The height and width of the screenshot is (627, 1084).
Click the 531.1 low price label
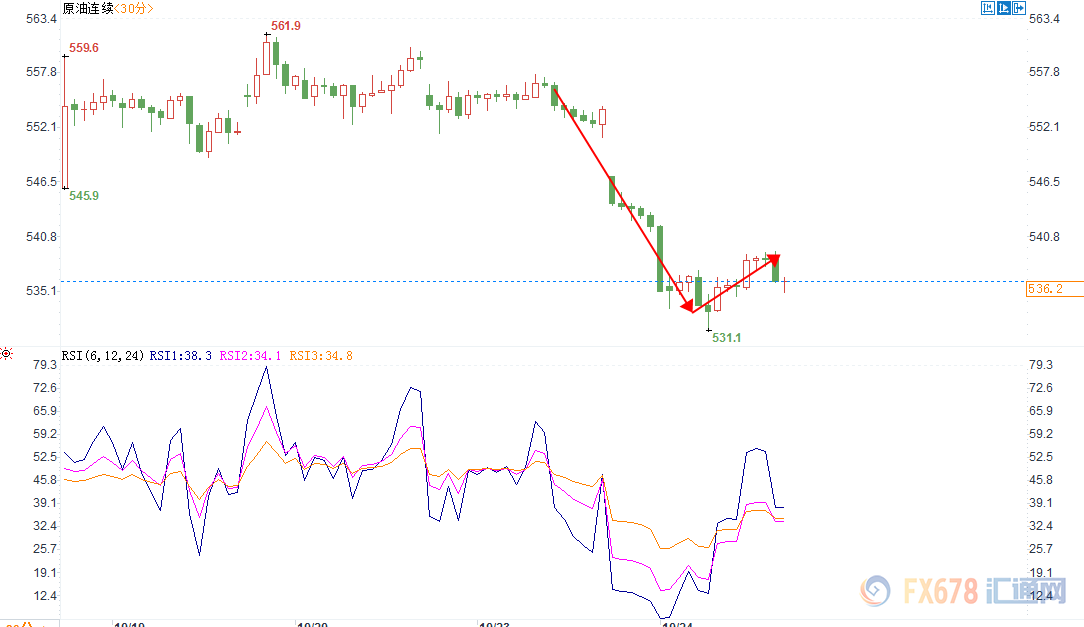point(726,338)
